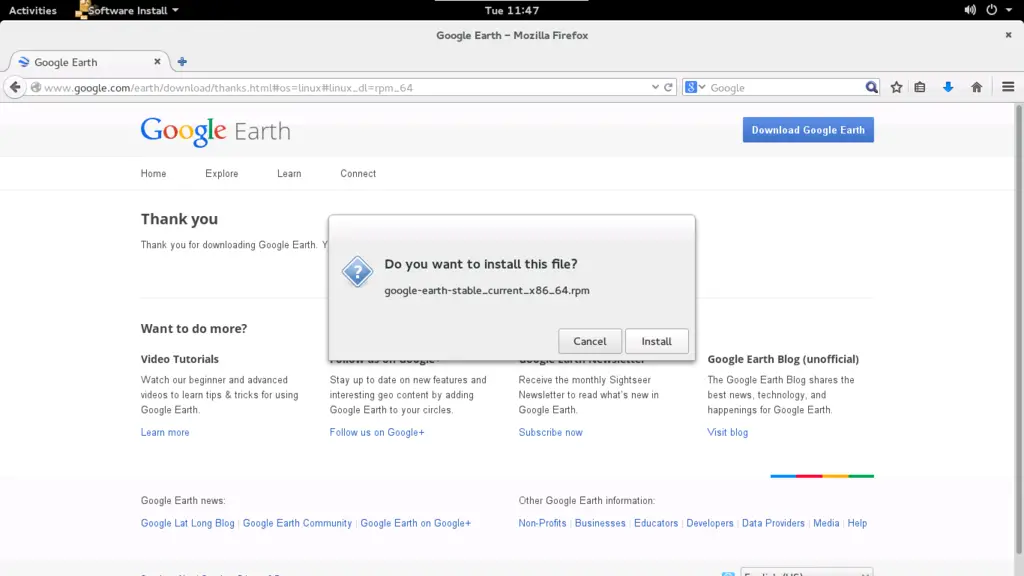Screen dimensions: 1024x576
Task: Show downloads via the blue arrow icon
Action: click(948, 88)
